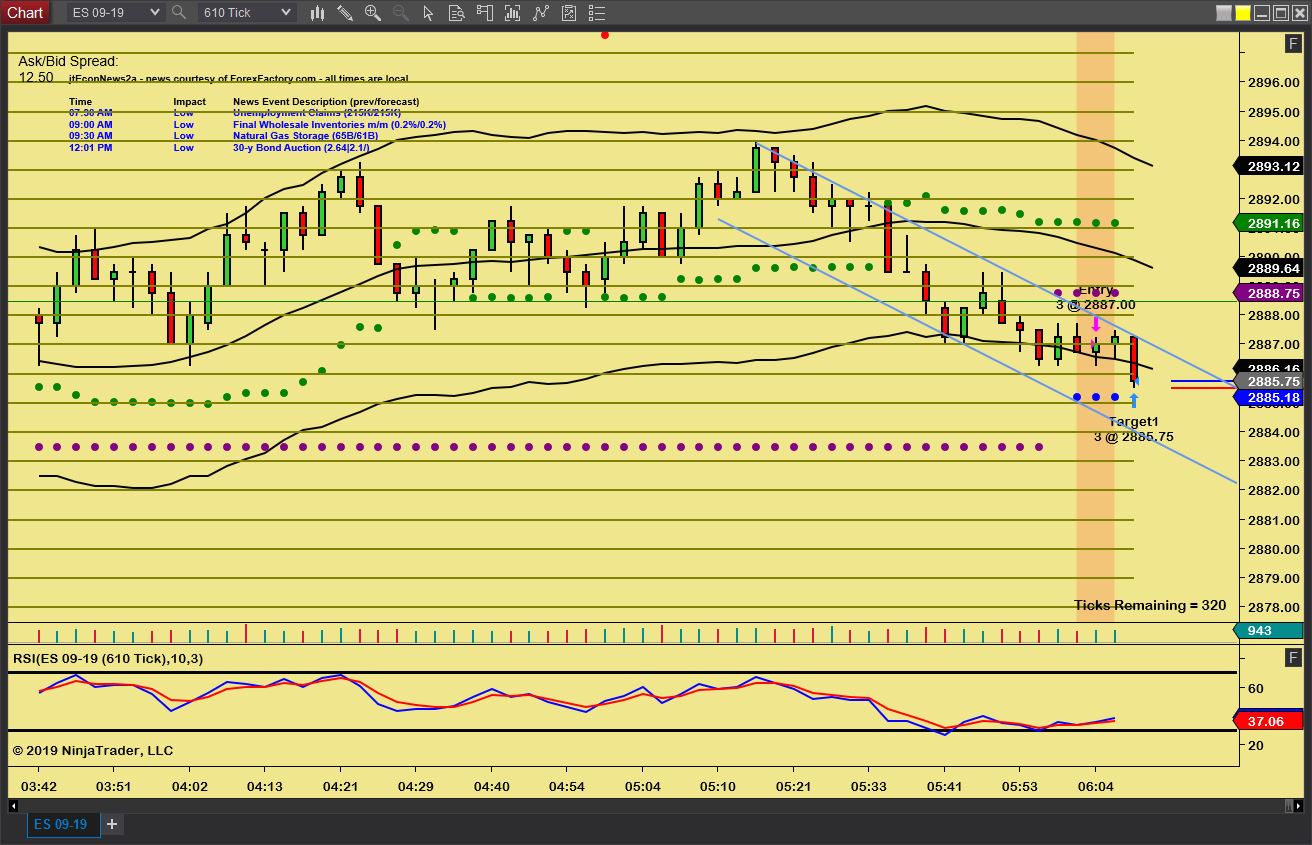Click the Ticks Remaining = 320 text
The height and width of the screenshot is (845, 1312).
click(1150, 605)
